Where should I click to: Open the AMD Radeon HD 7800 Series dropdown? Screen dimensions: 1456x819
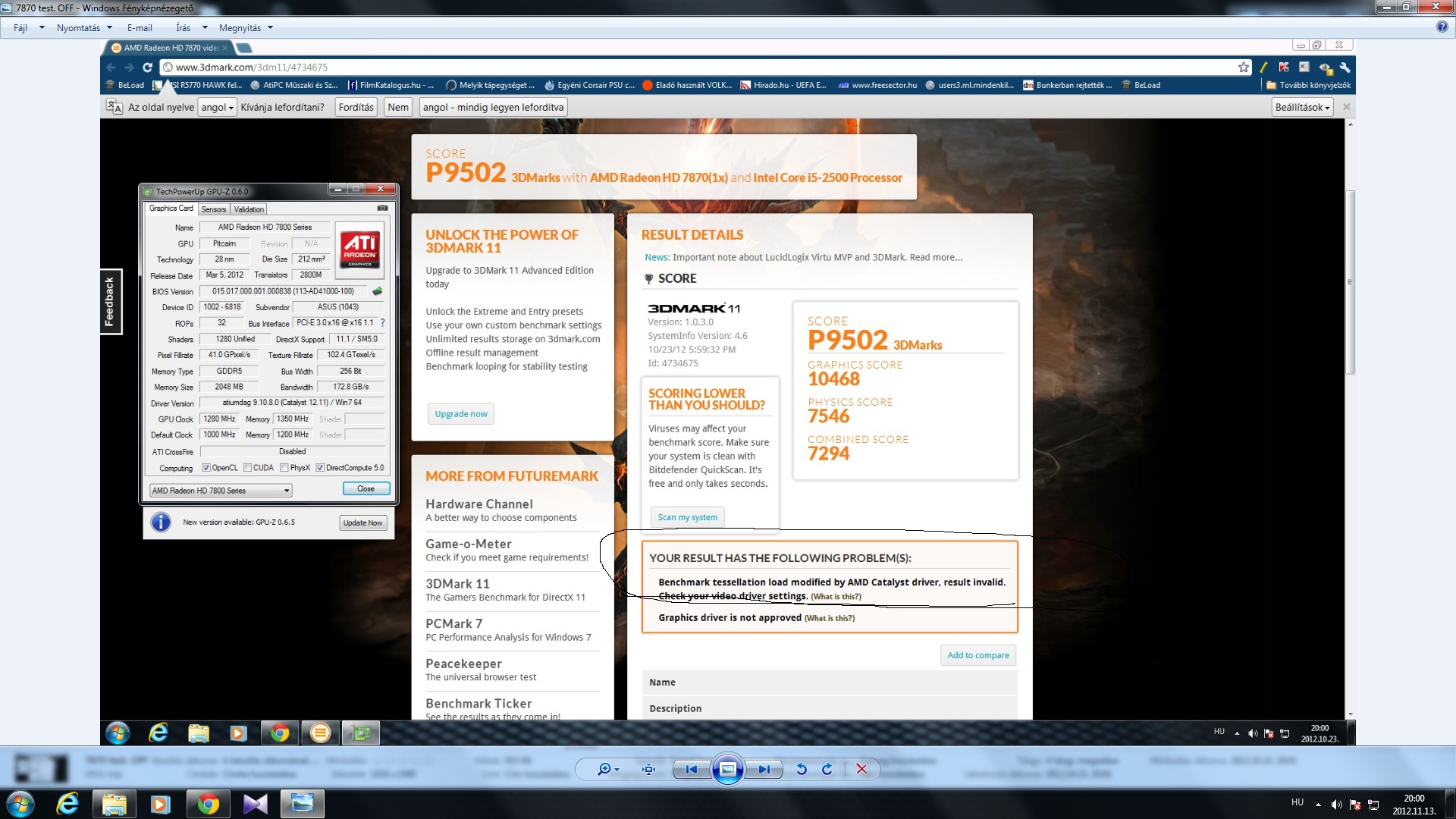(x=221, y=491)
